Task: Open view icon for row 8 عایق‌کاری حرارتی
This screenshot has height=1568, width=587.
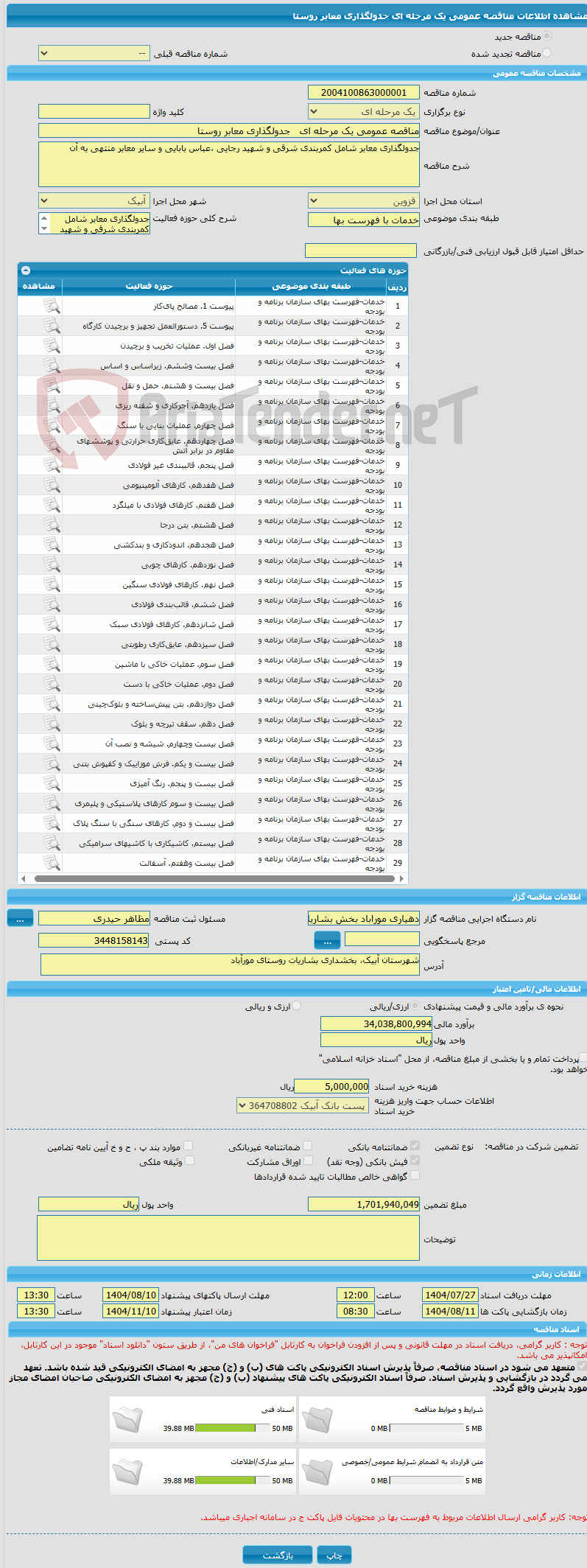Action: coord(52,445)
